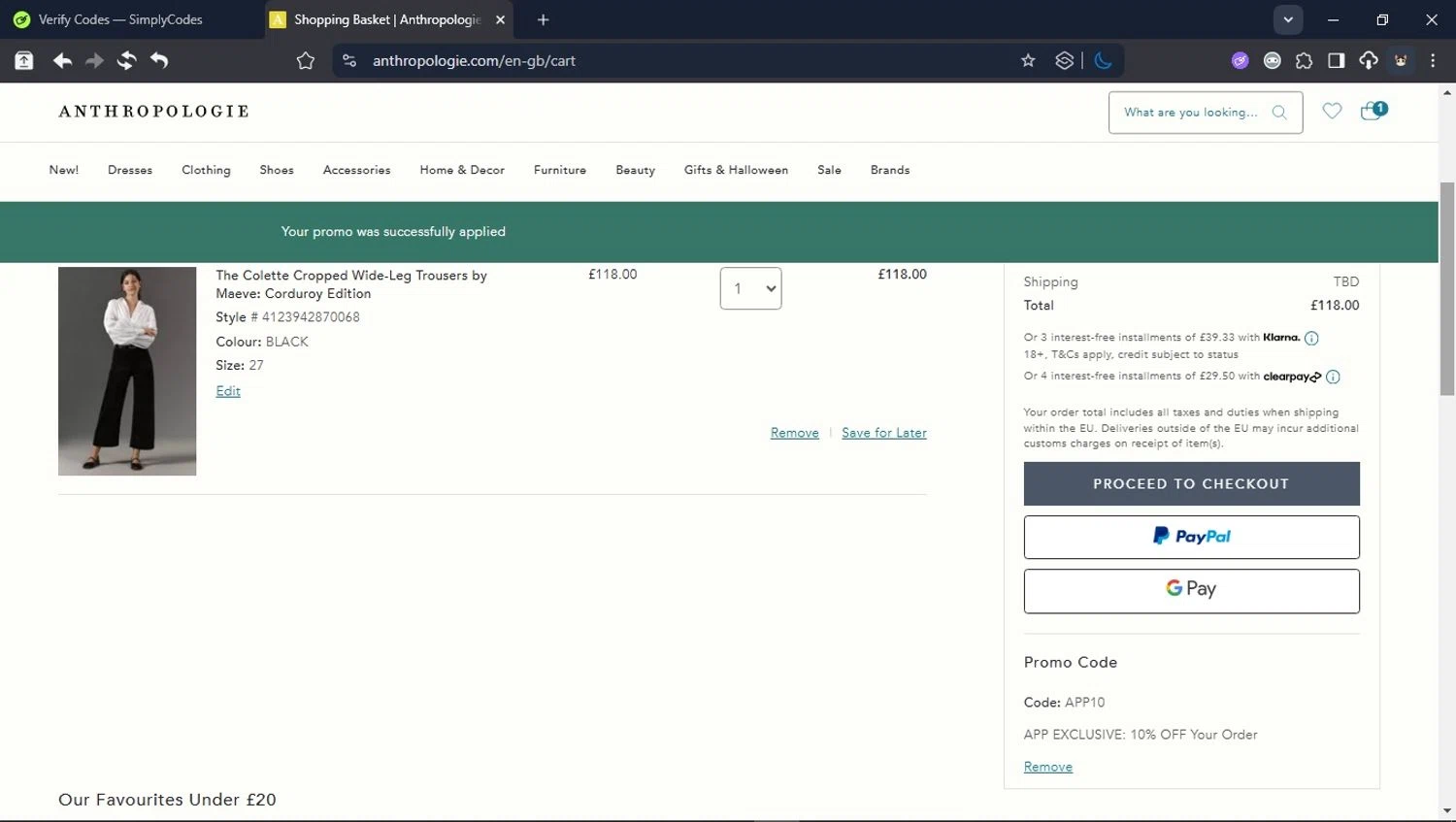Open the New! menu

pyautogui.click(x=64, y=170)
